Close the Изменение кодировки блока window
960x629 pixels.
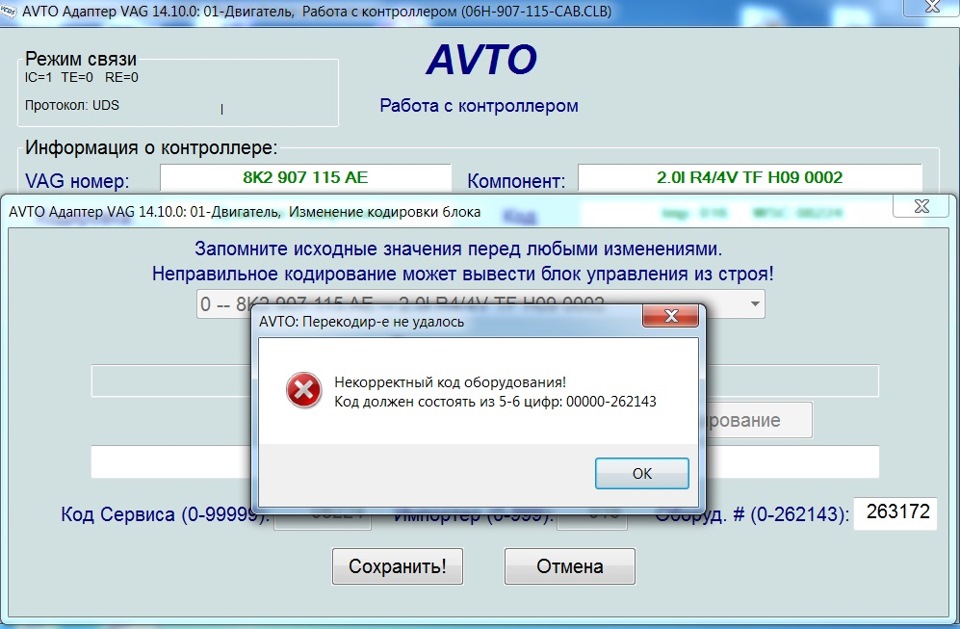921,206
